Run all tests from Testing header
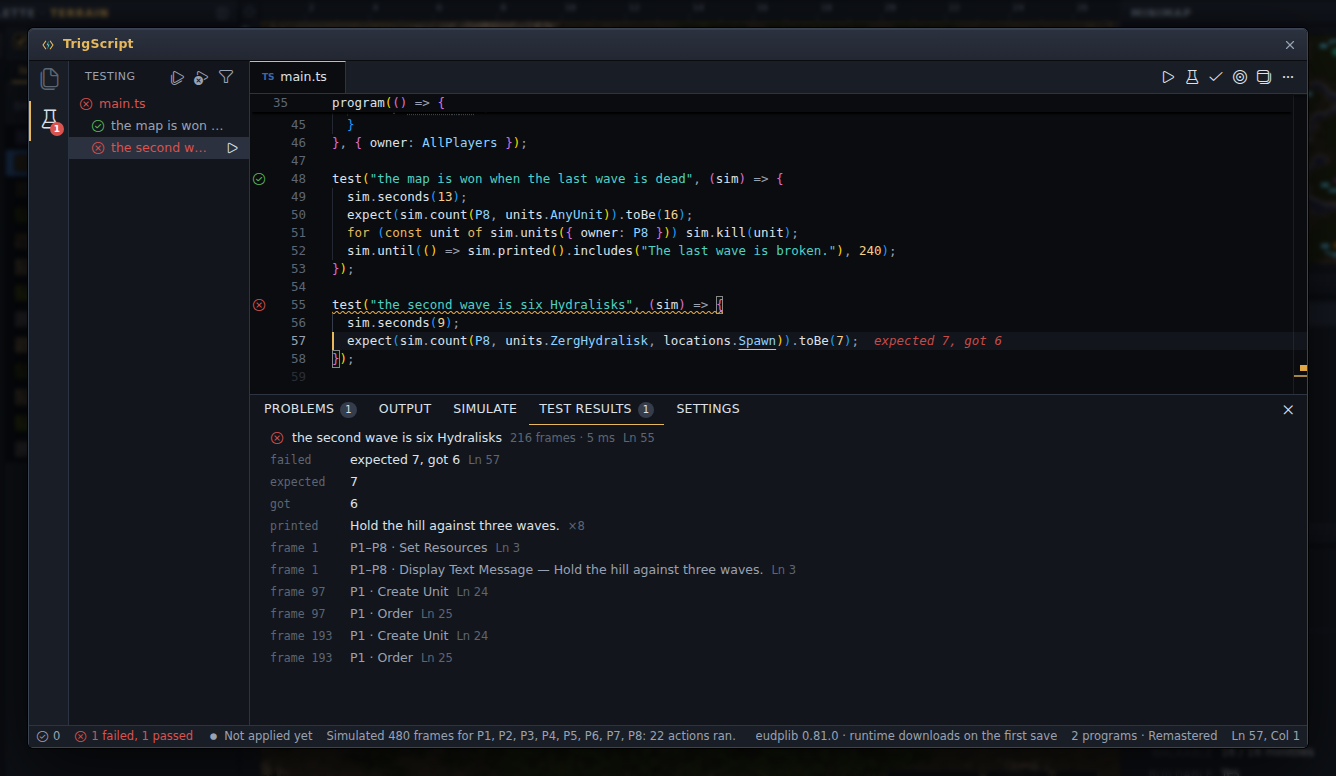The image size is (1336, 776). click(x=177, y=77)
